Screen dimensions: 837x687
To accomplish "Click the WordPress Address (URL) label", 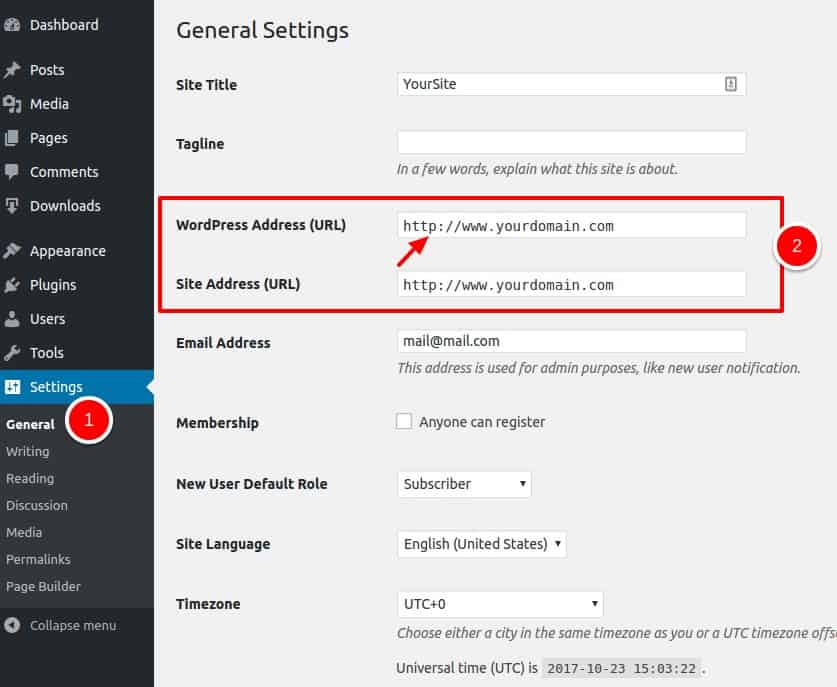I will pos(261,225).
